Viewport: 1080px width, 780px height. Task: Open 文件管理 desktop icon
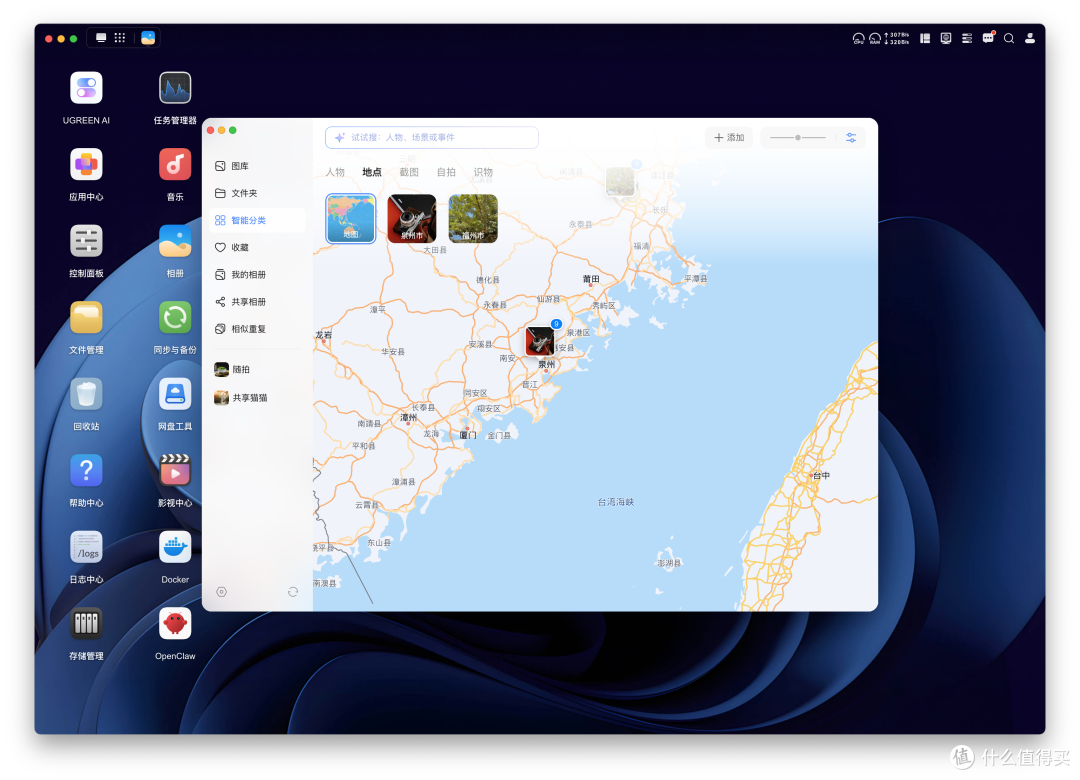point(86,318)
